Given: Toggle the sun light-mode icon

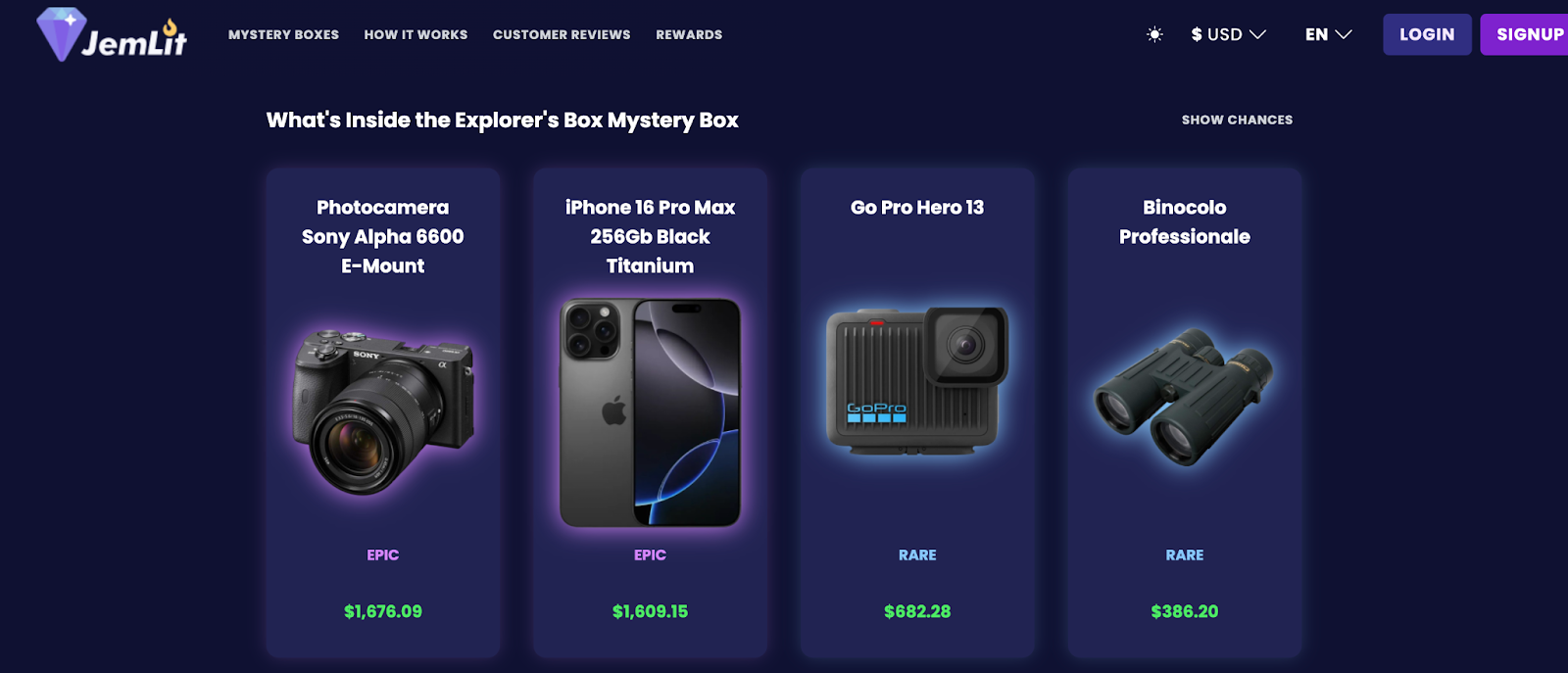Looking at the screenshot, I should tap(1154, 34).
